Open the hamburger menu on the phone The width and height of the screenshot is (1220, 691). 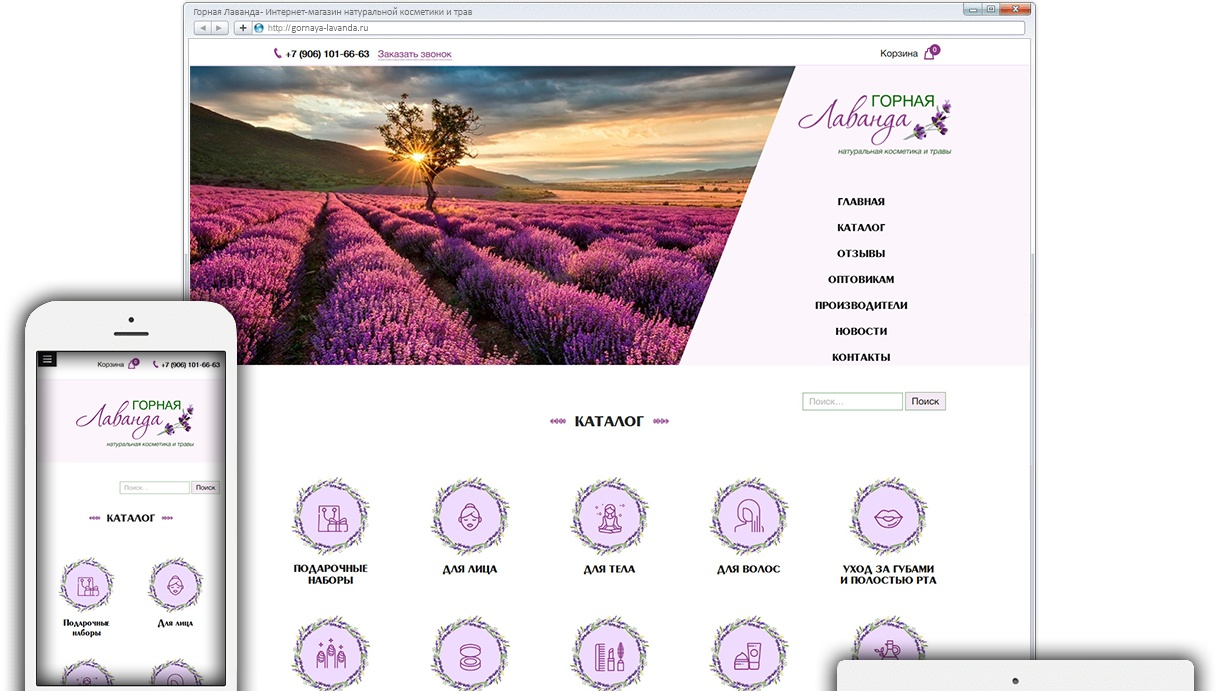47,359
